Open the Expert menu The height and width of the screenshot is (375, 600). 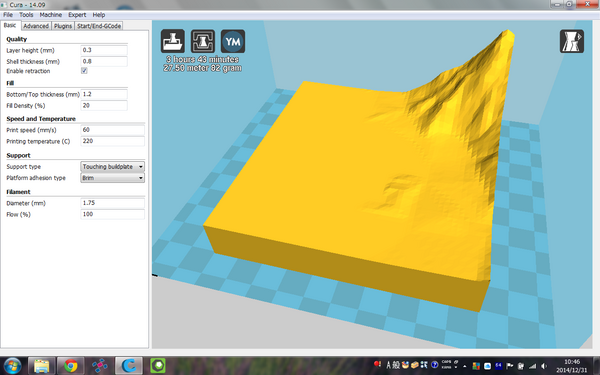[77, 15]
